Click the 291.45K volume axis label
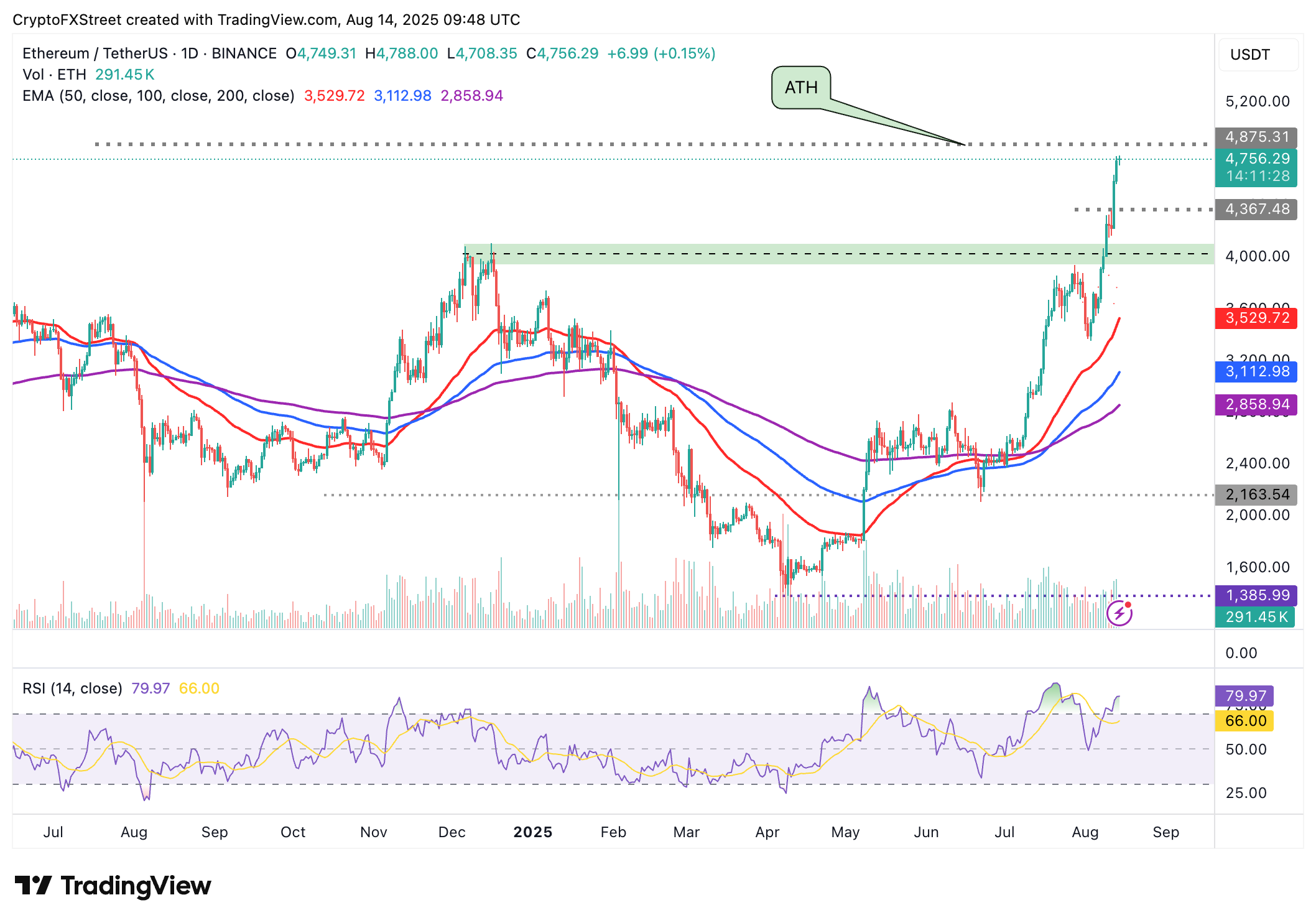The height and width of the screenshot is (923, 1316). [1255, 617]
